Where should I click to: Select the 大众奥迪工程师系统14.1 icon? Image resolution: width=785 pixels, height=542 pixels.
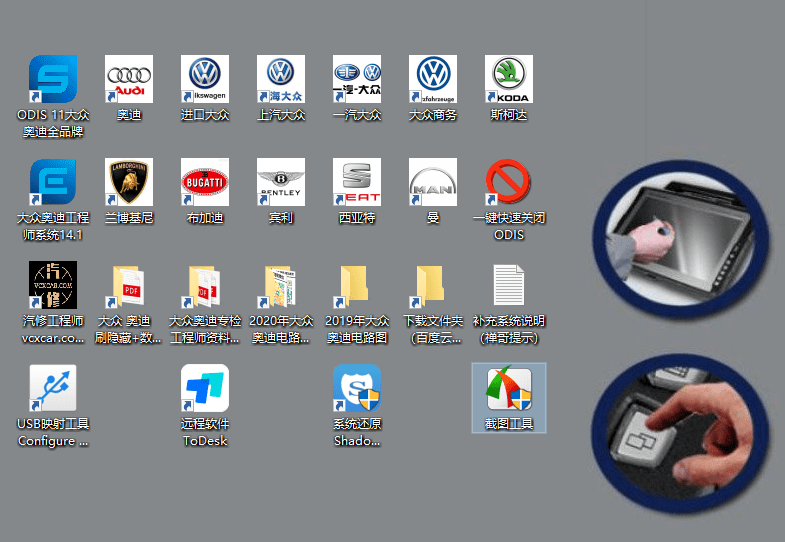[53, 183]
